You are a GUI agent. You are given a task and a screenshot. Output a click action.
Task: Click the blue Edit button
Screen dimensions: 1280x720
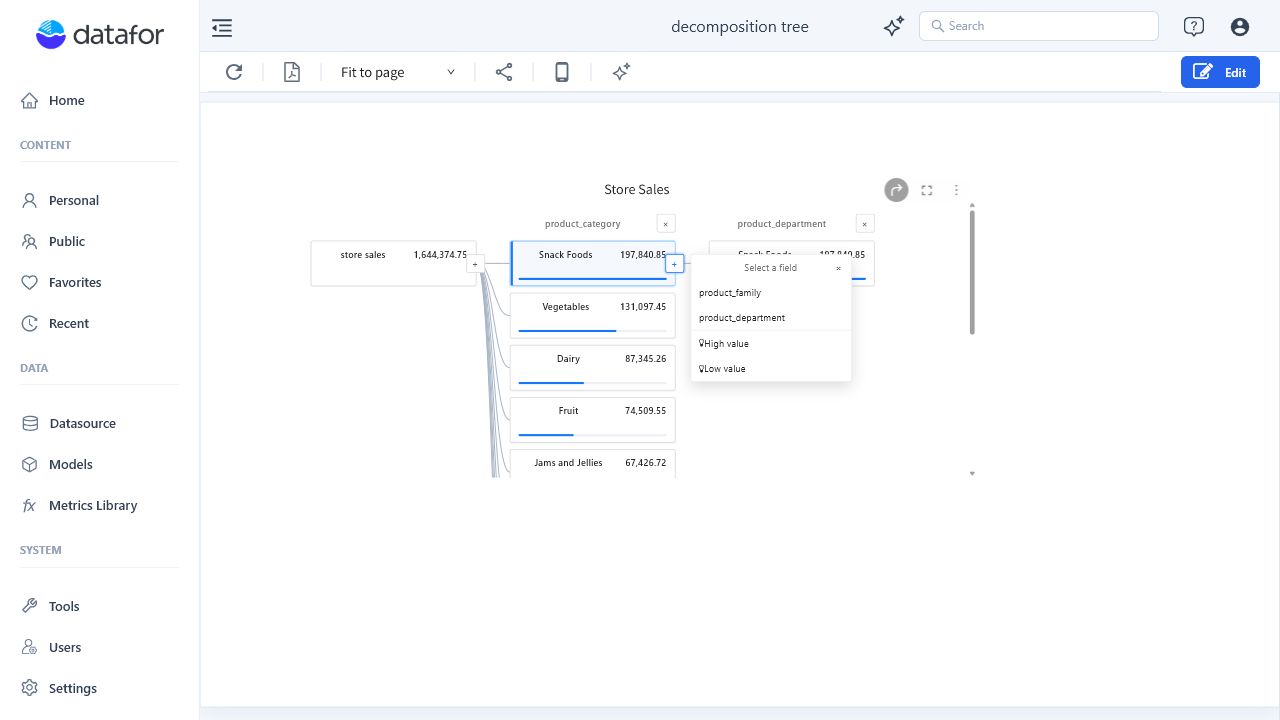click(1220, 72)
